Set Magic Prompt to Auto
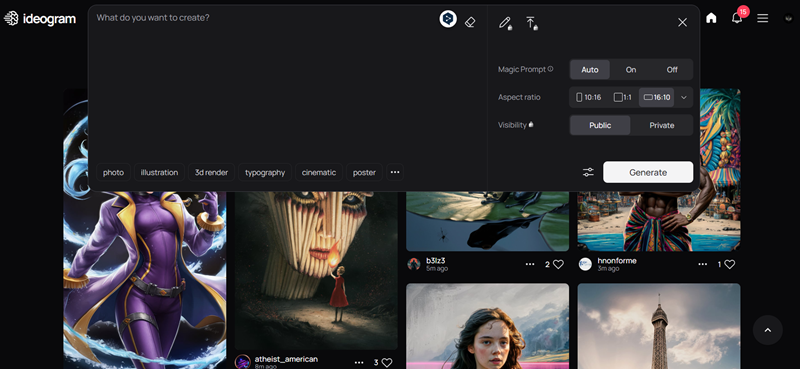The image size is (800, 369). click(x=590, y=69)
